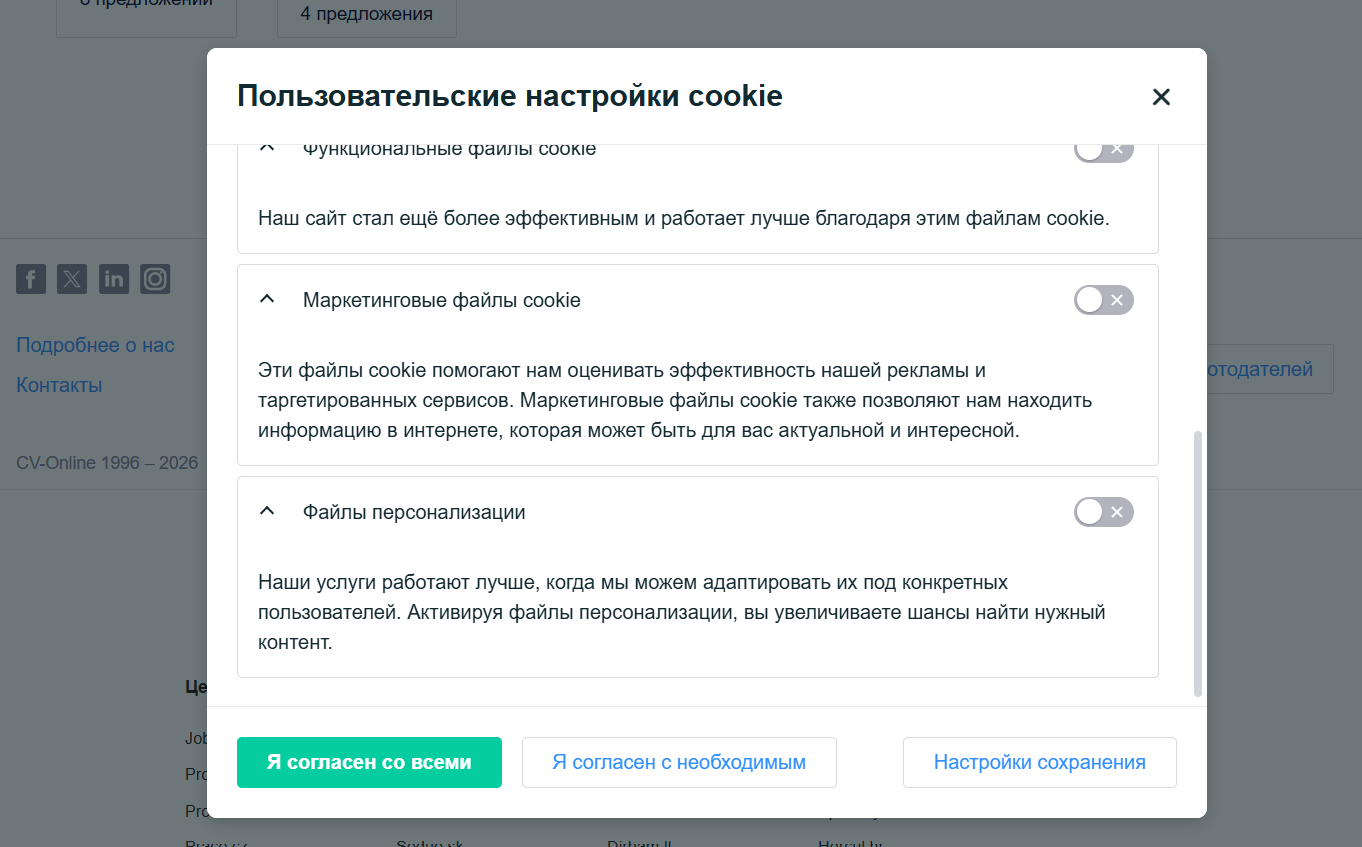
Task: Click the Файлы персонализации heading text
Action: point(414,512)
